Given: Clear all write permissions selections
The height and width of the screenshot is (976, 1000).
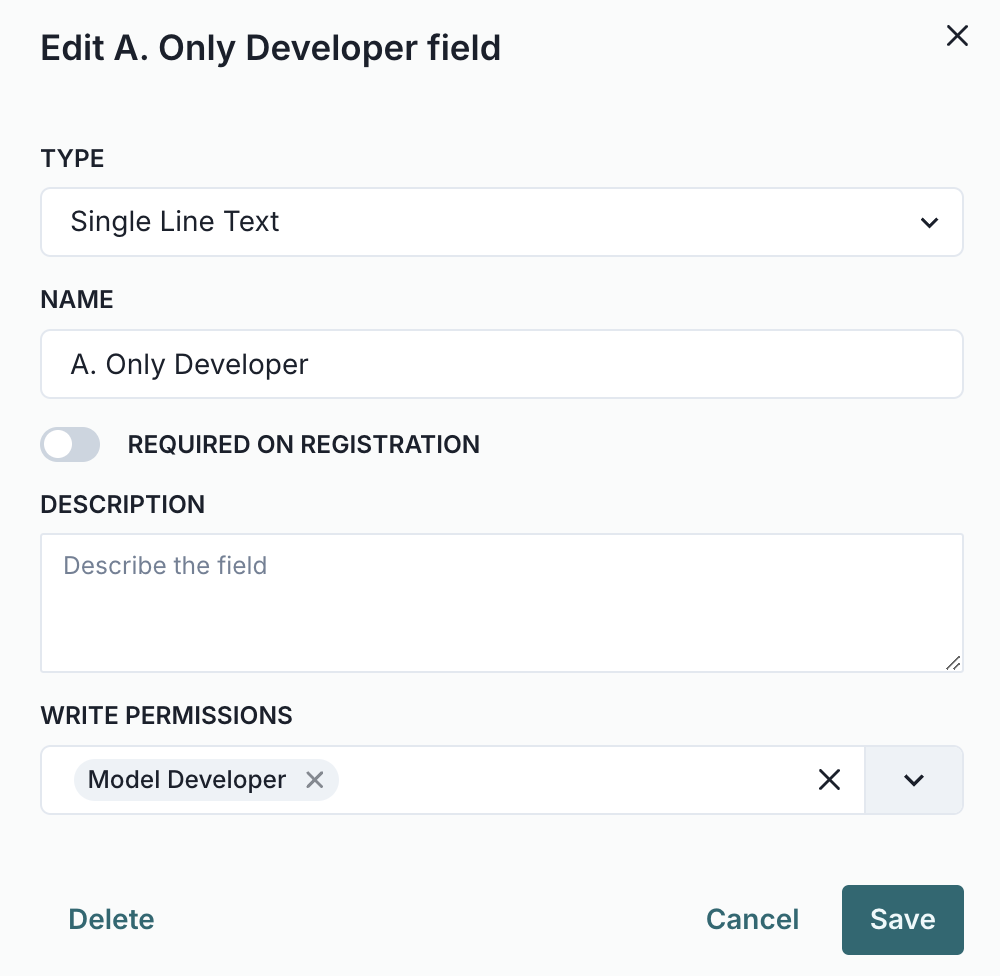Looking at the screenshot, I should tap(829, 780).
